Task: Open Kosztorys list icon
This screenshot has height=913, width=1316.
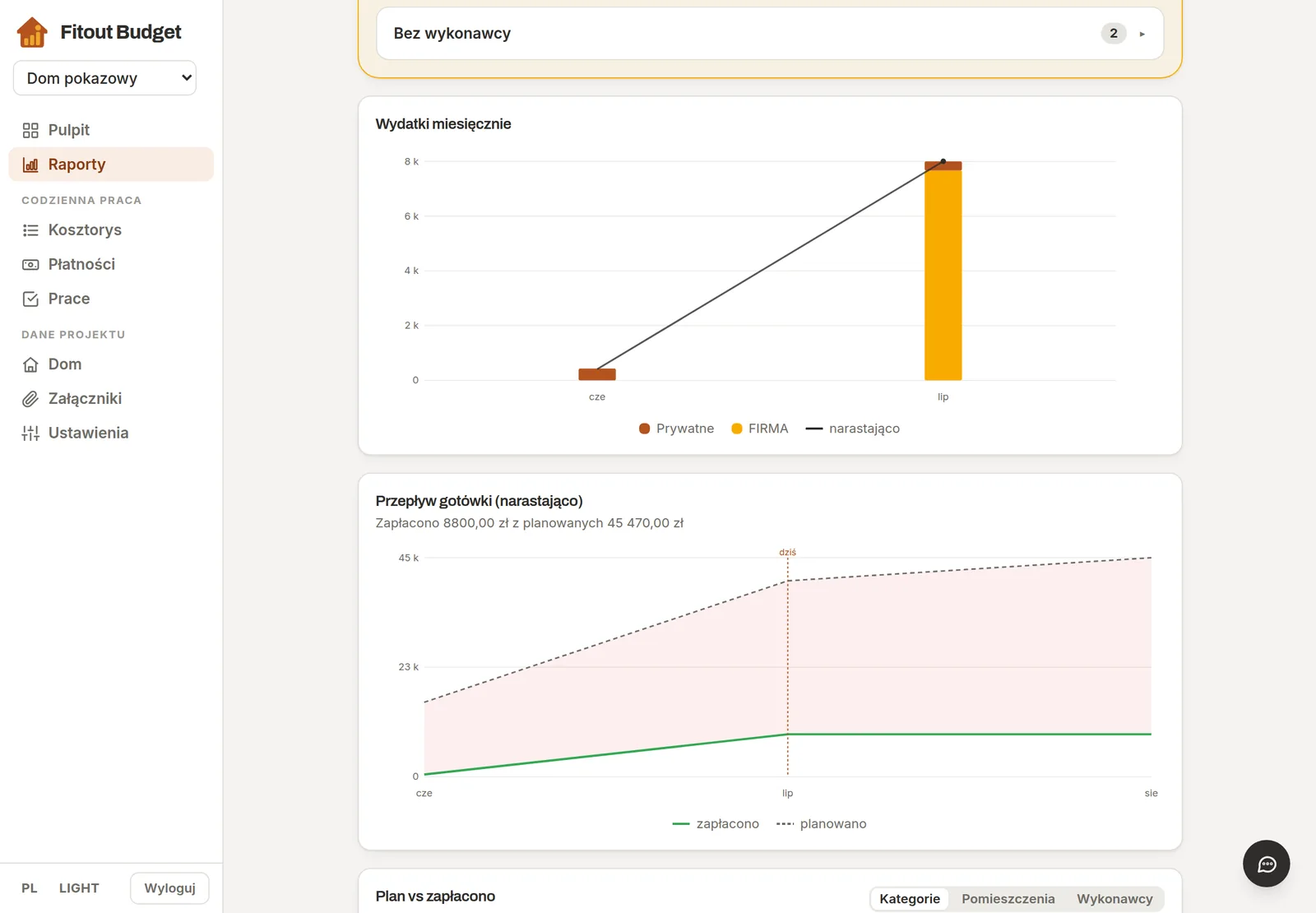Action: pos(30,230)
